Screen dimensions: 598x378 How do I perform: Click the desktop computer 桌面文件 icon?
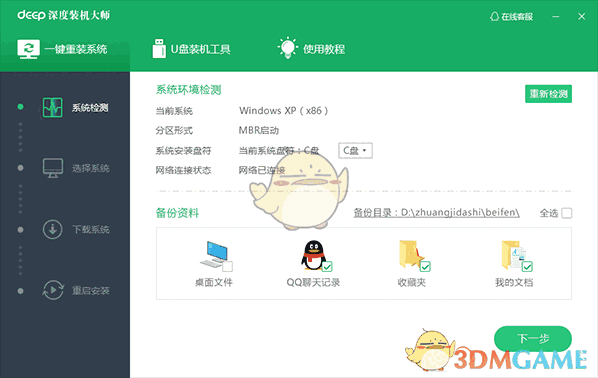click(214, 254)
